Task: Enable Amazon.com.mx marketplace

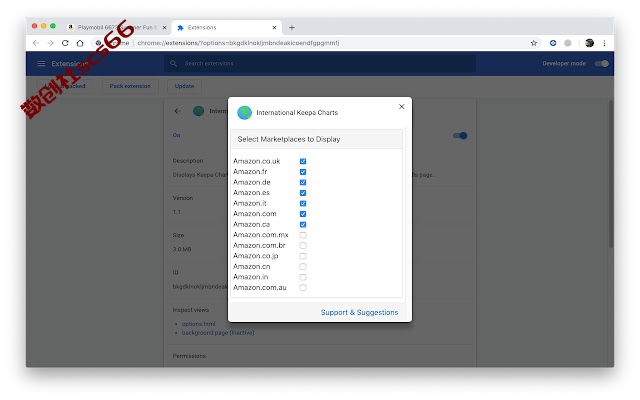Action: (303, 235)
